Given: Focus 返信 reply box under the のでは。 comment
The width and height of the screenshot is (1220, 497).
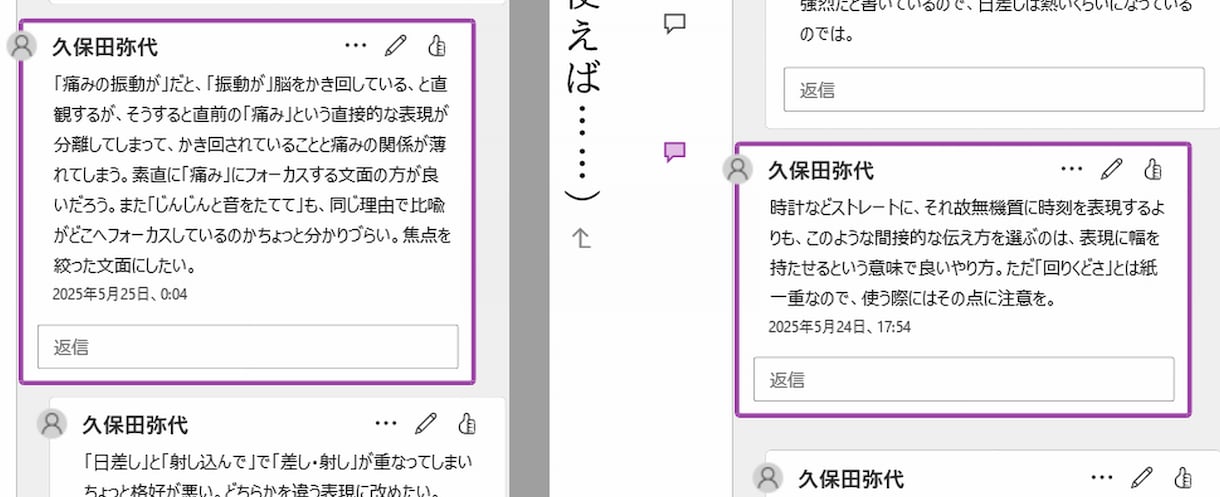Looking at the screenshot, I should [x=994, y=89].
